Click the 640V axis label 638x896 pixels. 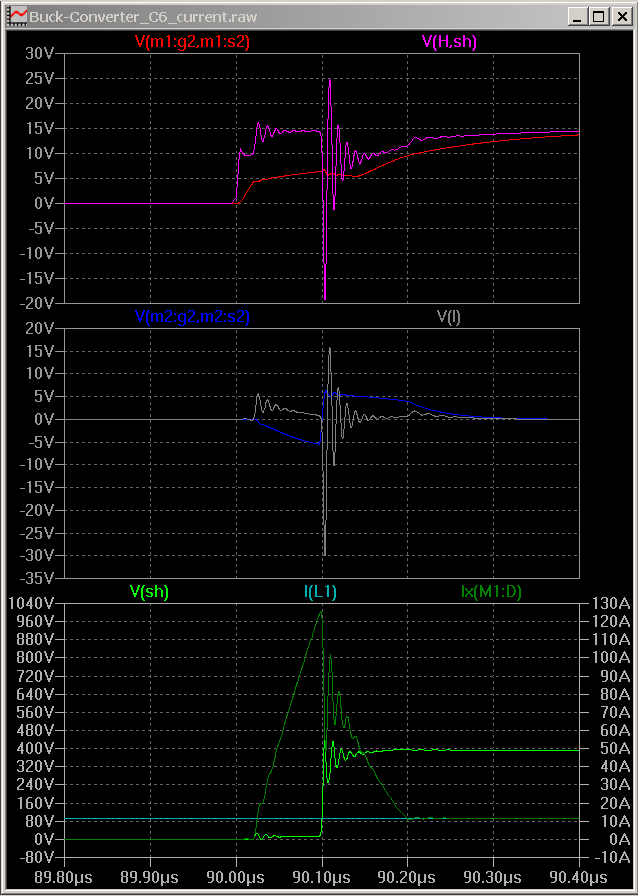[38, 694]
